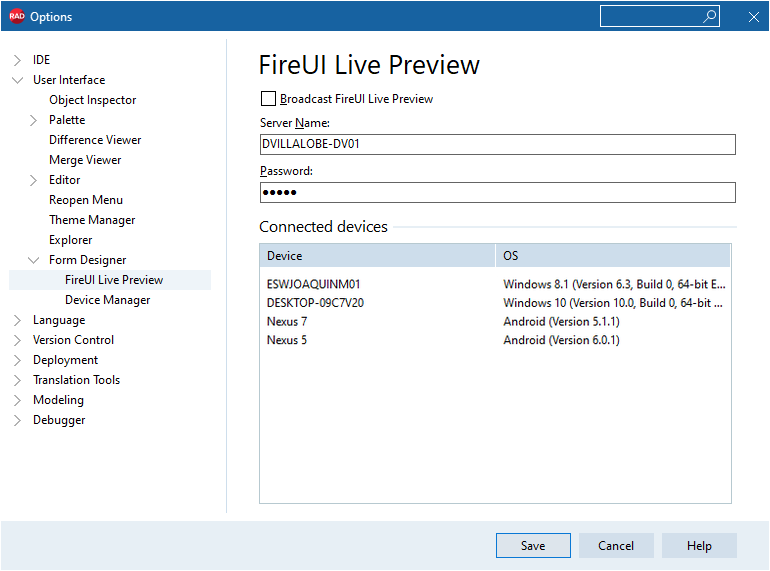Expand the Palette node
This screenshot has height=571, width=770.
33,120
